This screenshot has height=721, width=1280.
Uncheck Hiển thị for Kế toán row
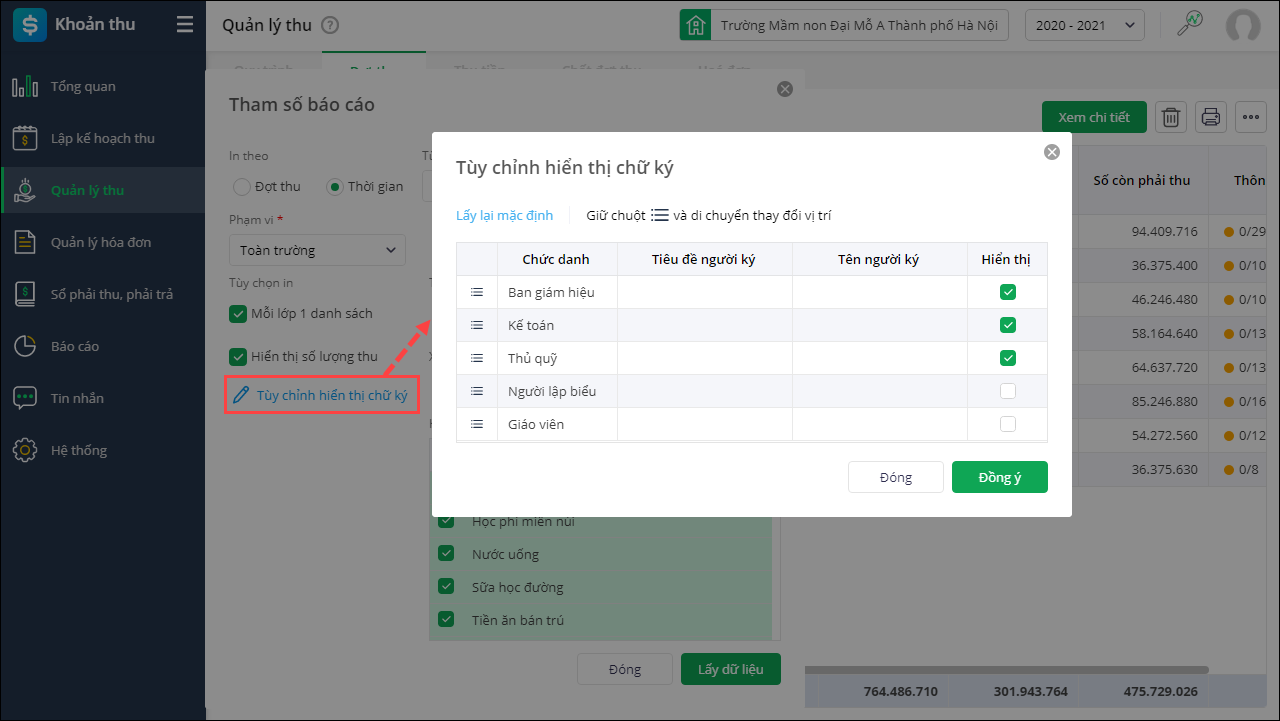click(1008, 325)
